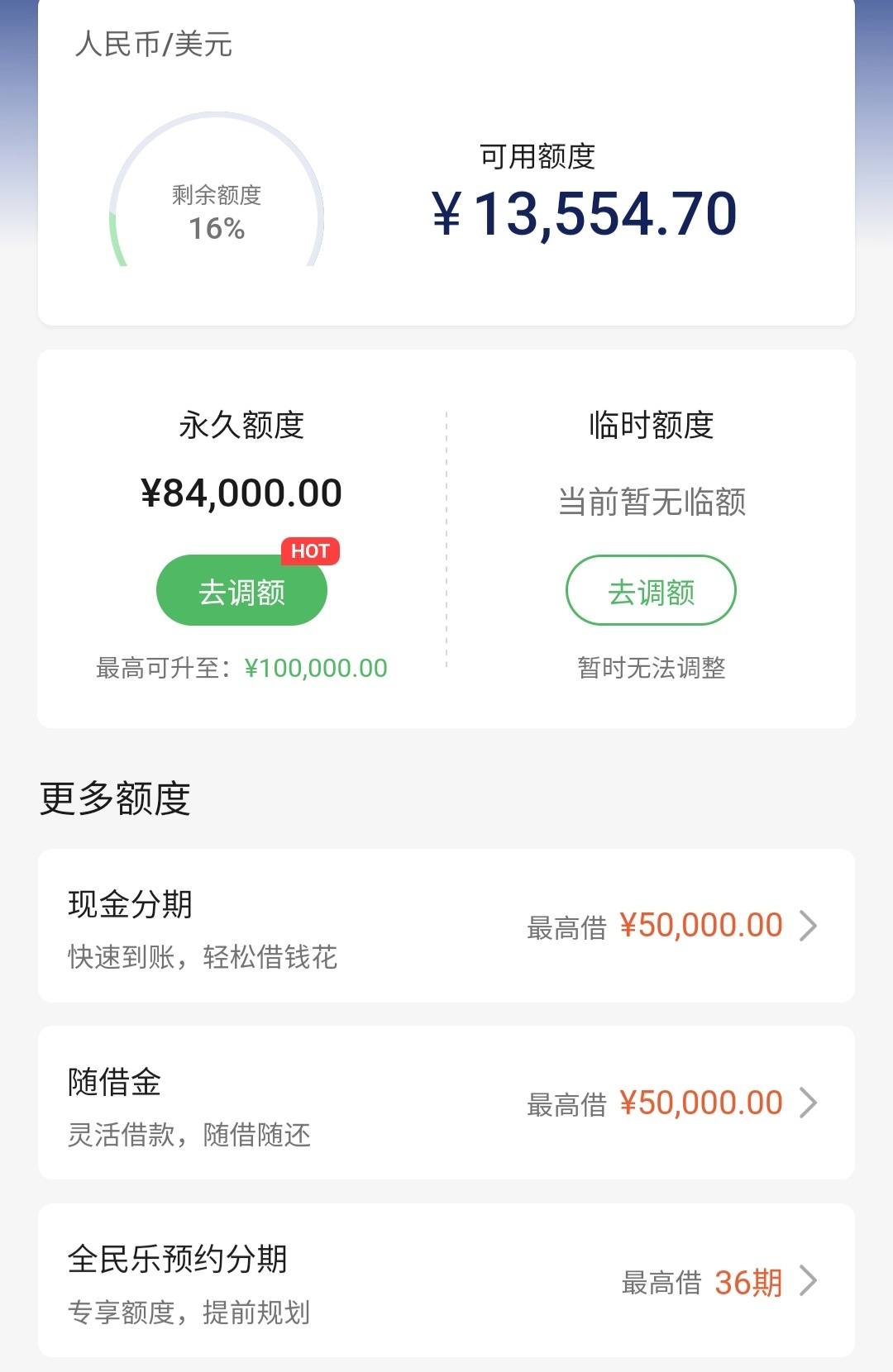Tap the 剩余额度 16% circular progress gauge

[x=217, y=190]
